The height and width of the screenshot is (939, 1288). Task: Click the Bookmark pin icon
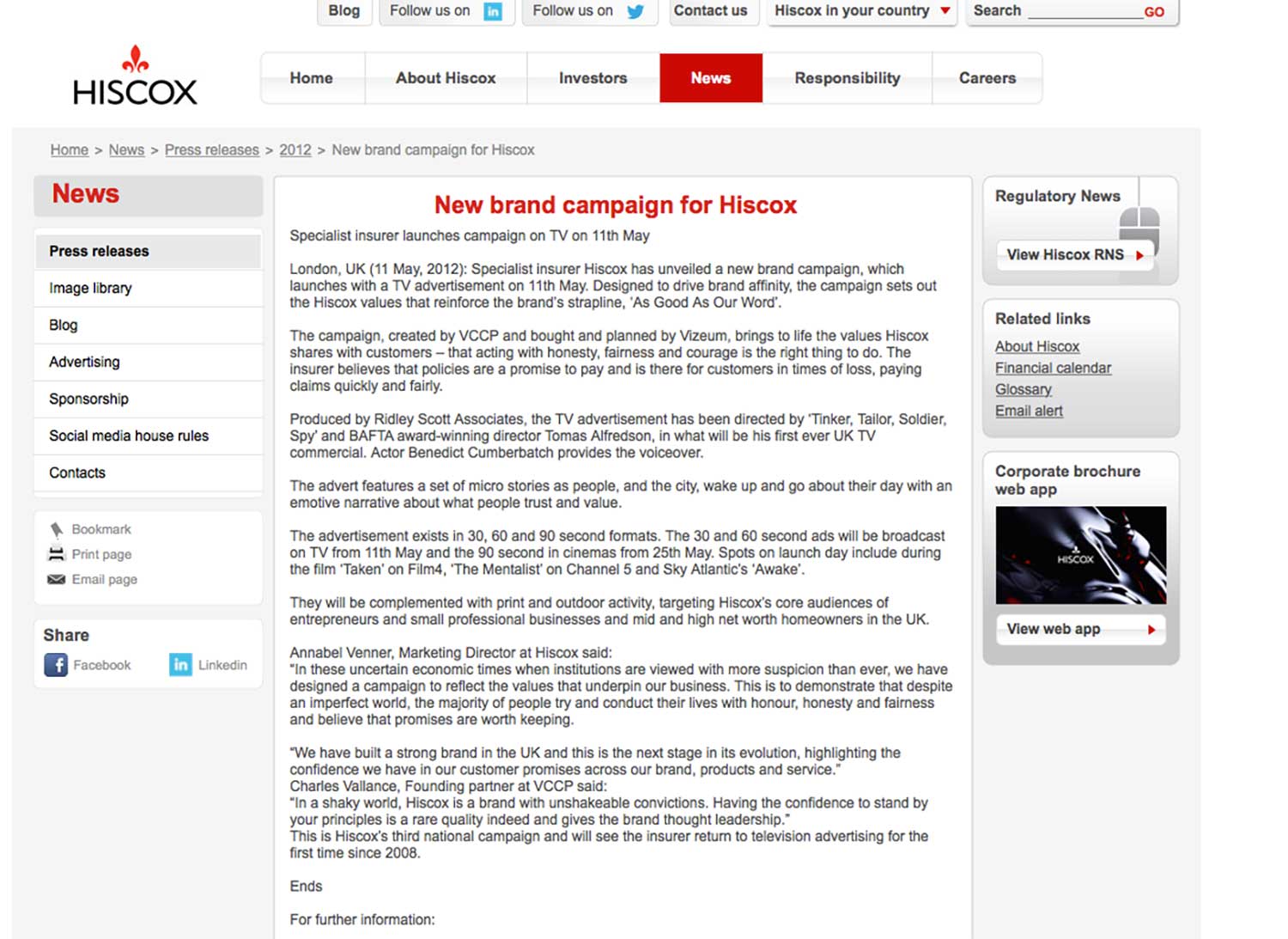click(x=57, y=530)
